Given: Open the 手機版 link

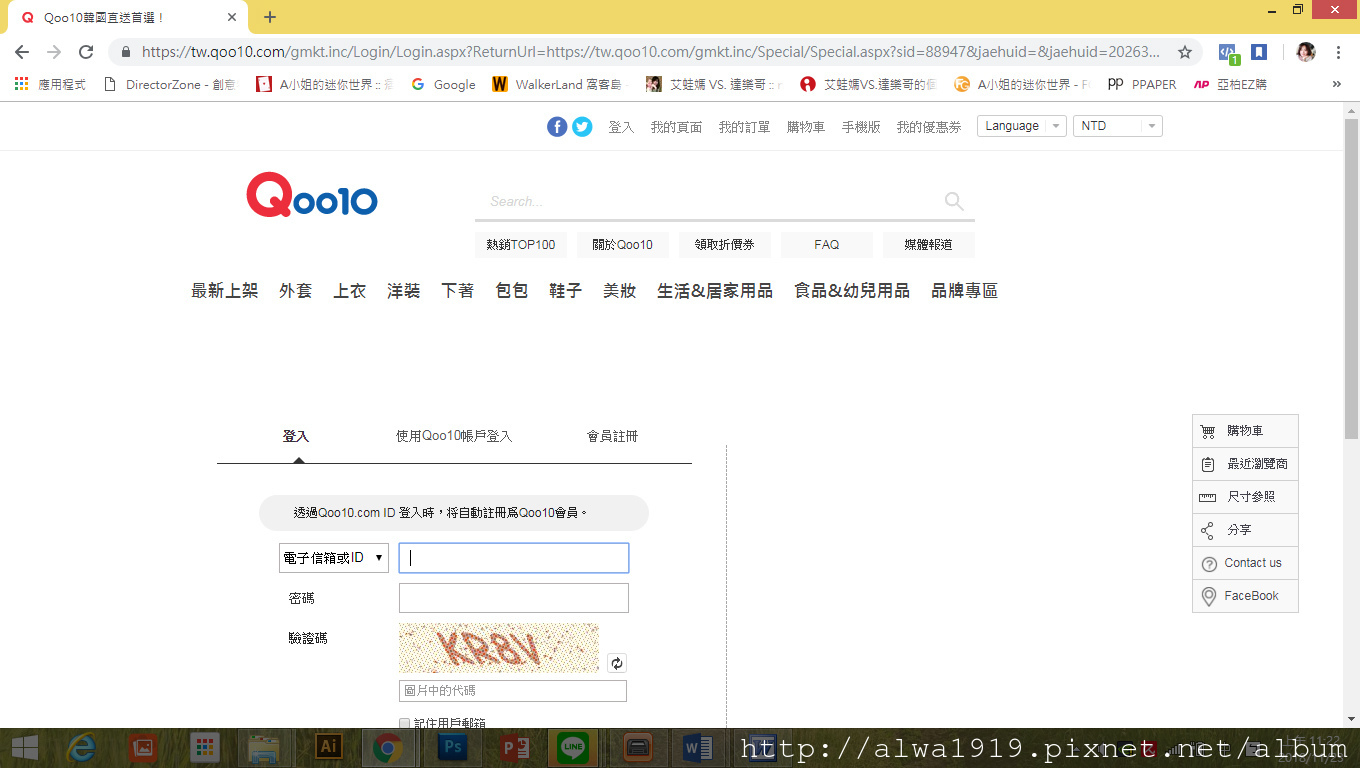Looking at the screenshot, I should coord(861,127).
